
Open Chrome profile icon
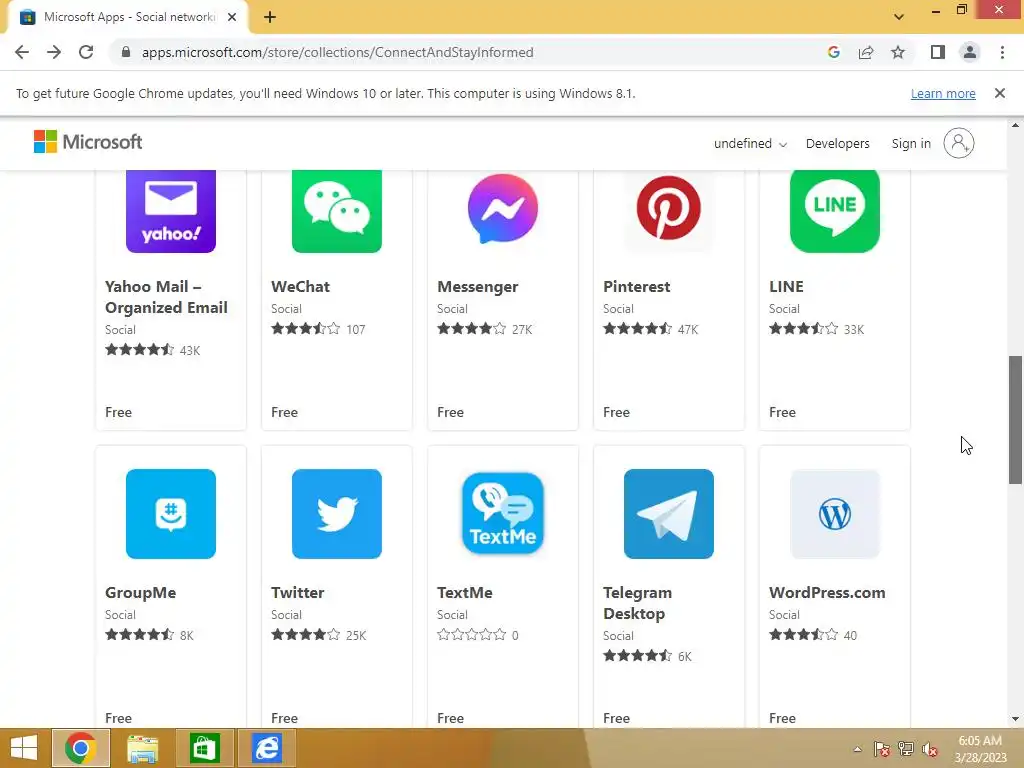[x=970, y=52]
